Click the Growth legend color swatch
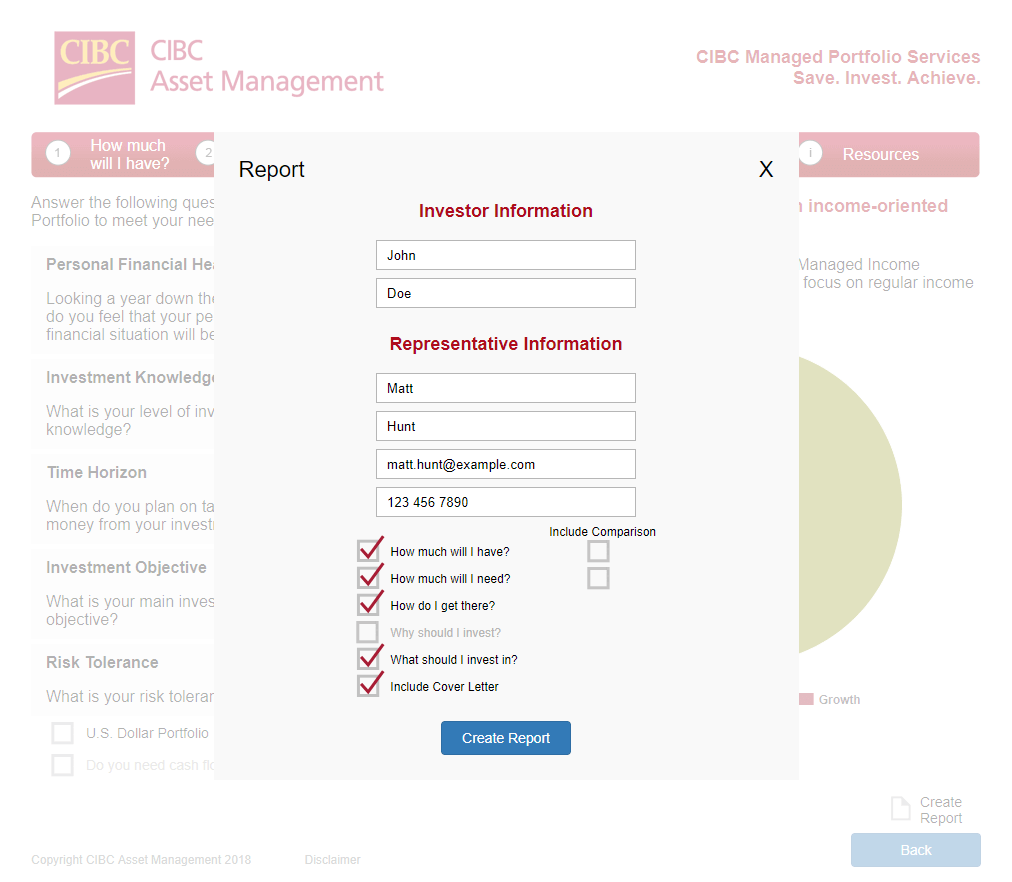The image size is (1012, 882). click(806, 699)
